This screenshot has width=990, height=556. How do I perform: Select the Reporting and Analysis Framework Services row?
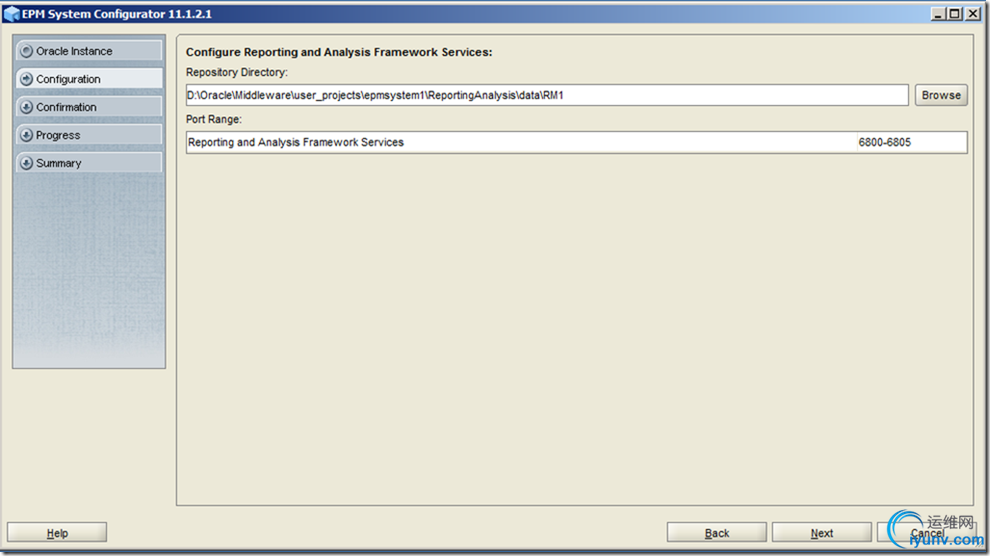click(576, 143)
